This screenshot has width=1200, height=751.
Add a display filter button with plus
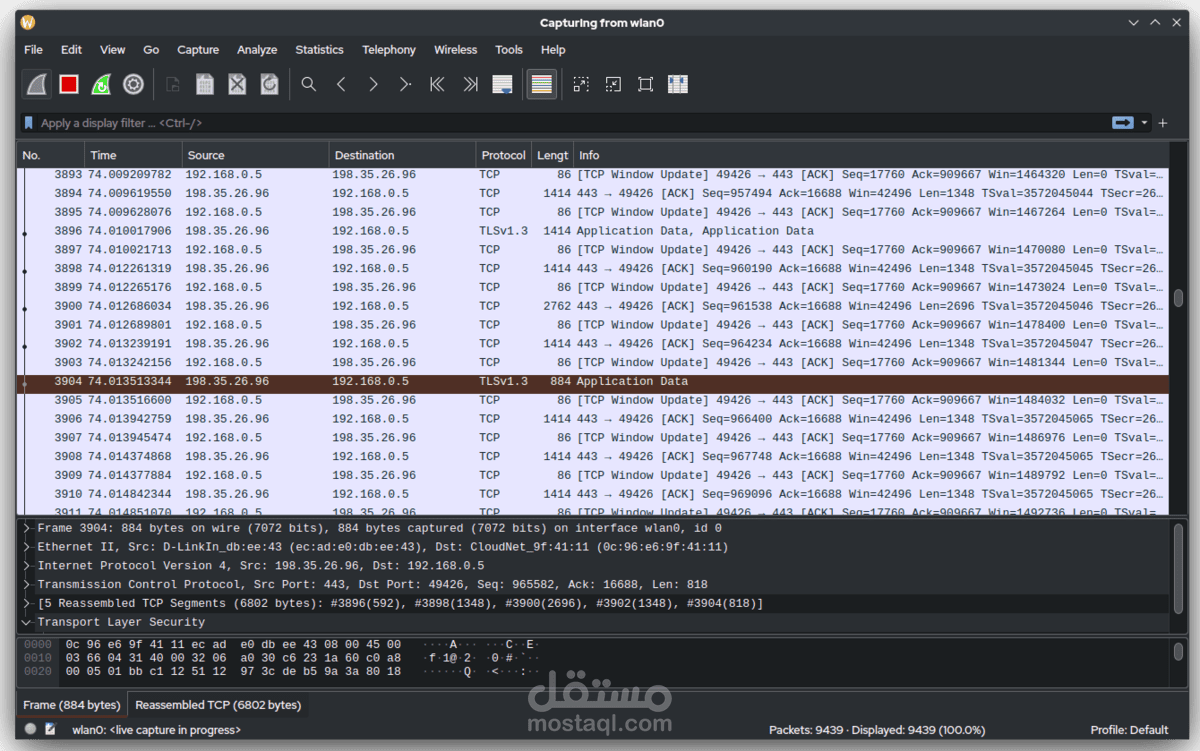(x=1162, y=123)
